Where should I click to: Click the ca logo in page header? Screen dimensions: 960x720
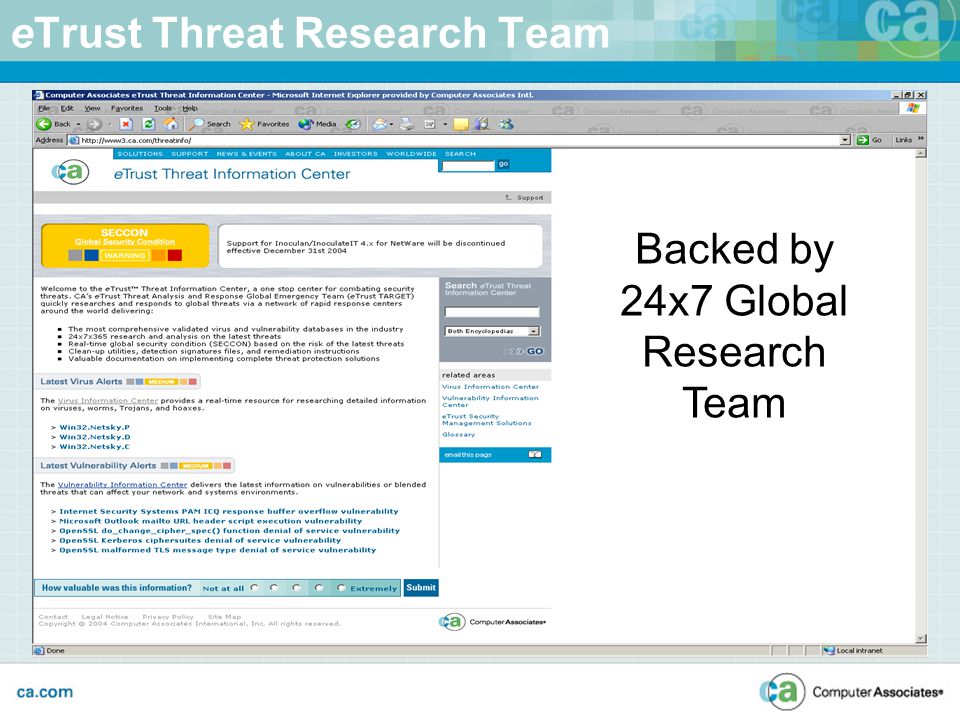[x=70, y=172]
